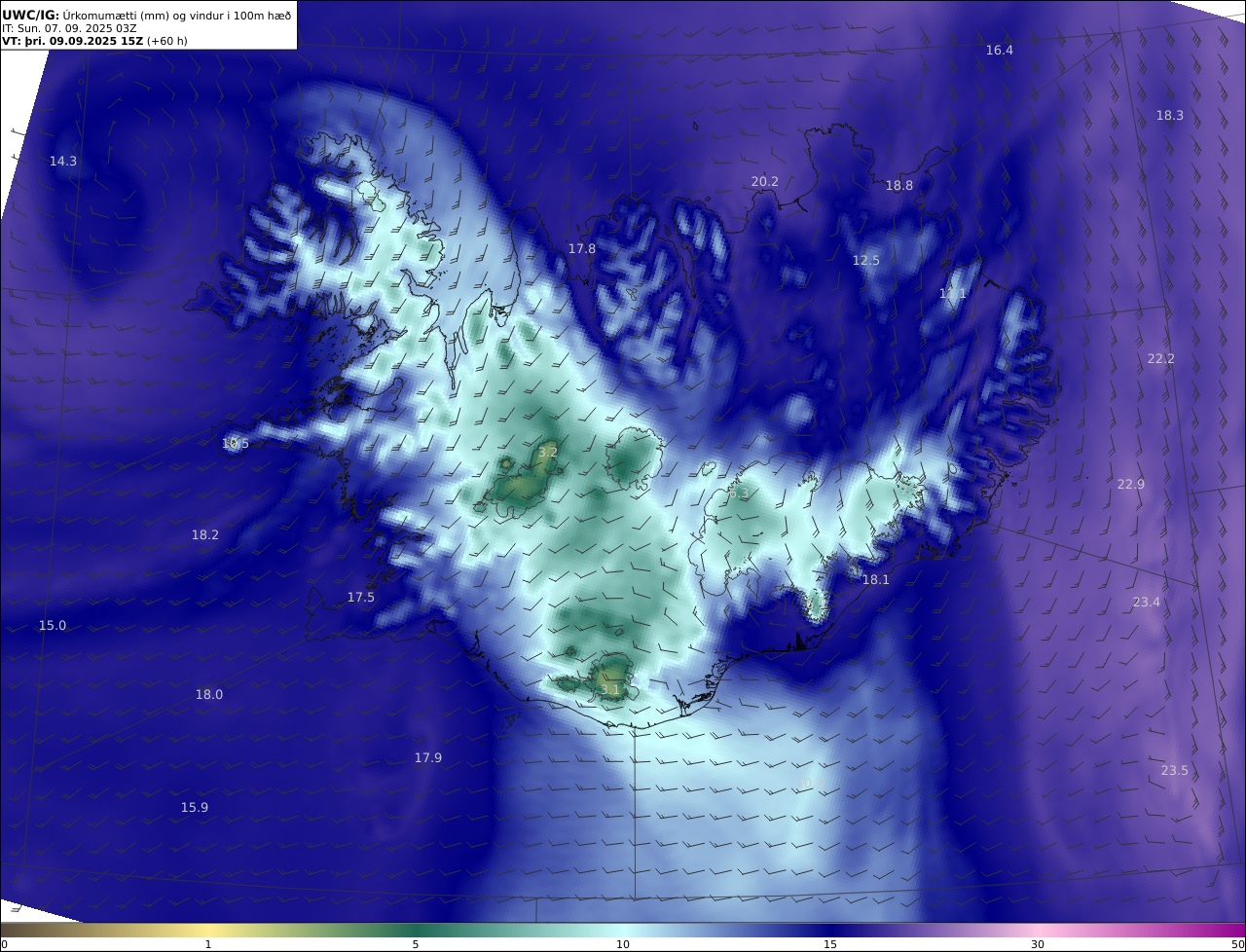Click the 16.4 value label
The image size is (1246, 952).
click(x=1000, y=50)
